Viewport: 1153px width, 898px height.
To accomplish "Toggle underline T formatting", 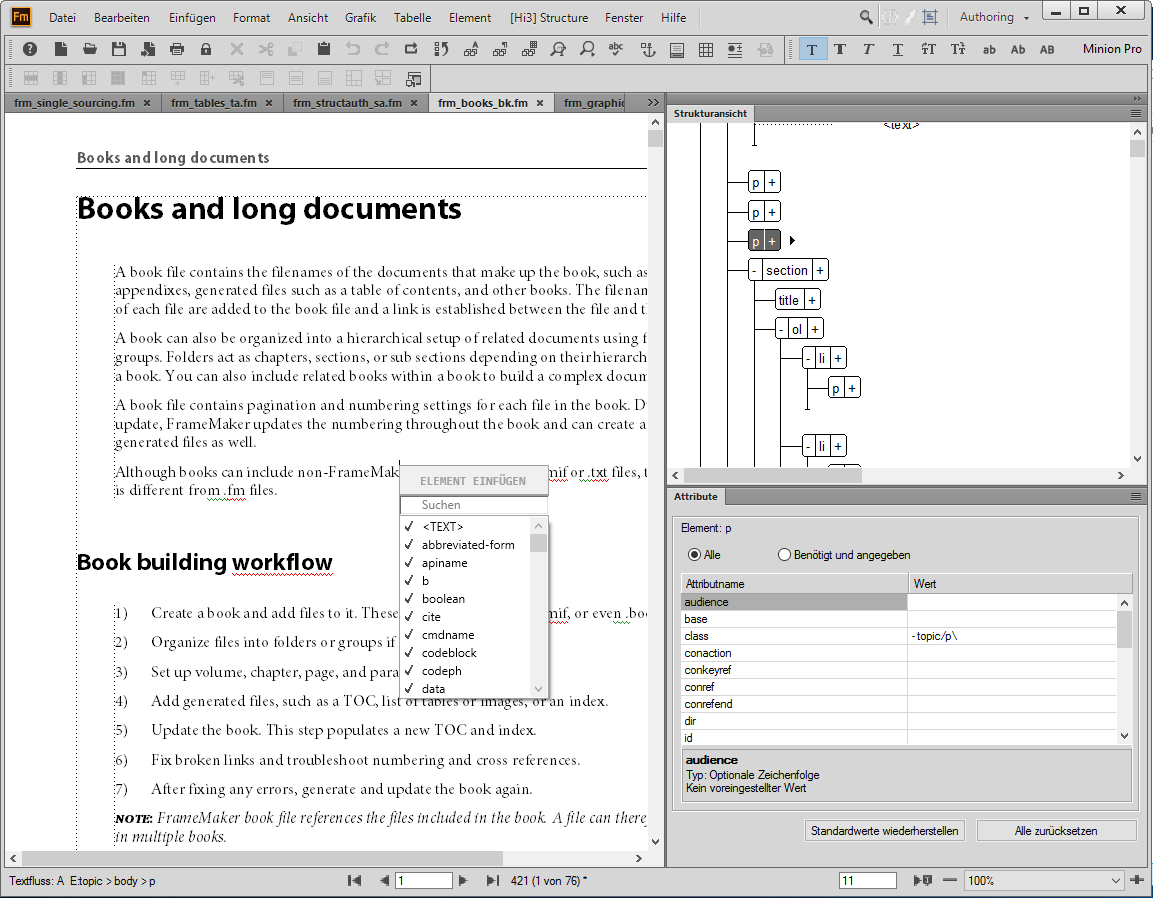I will pos(898,49).
